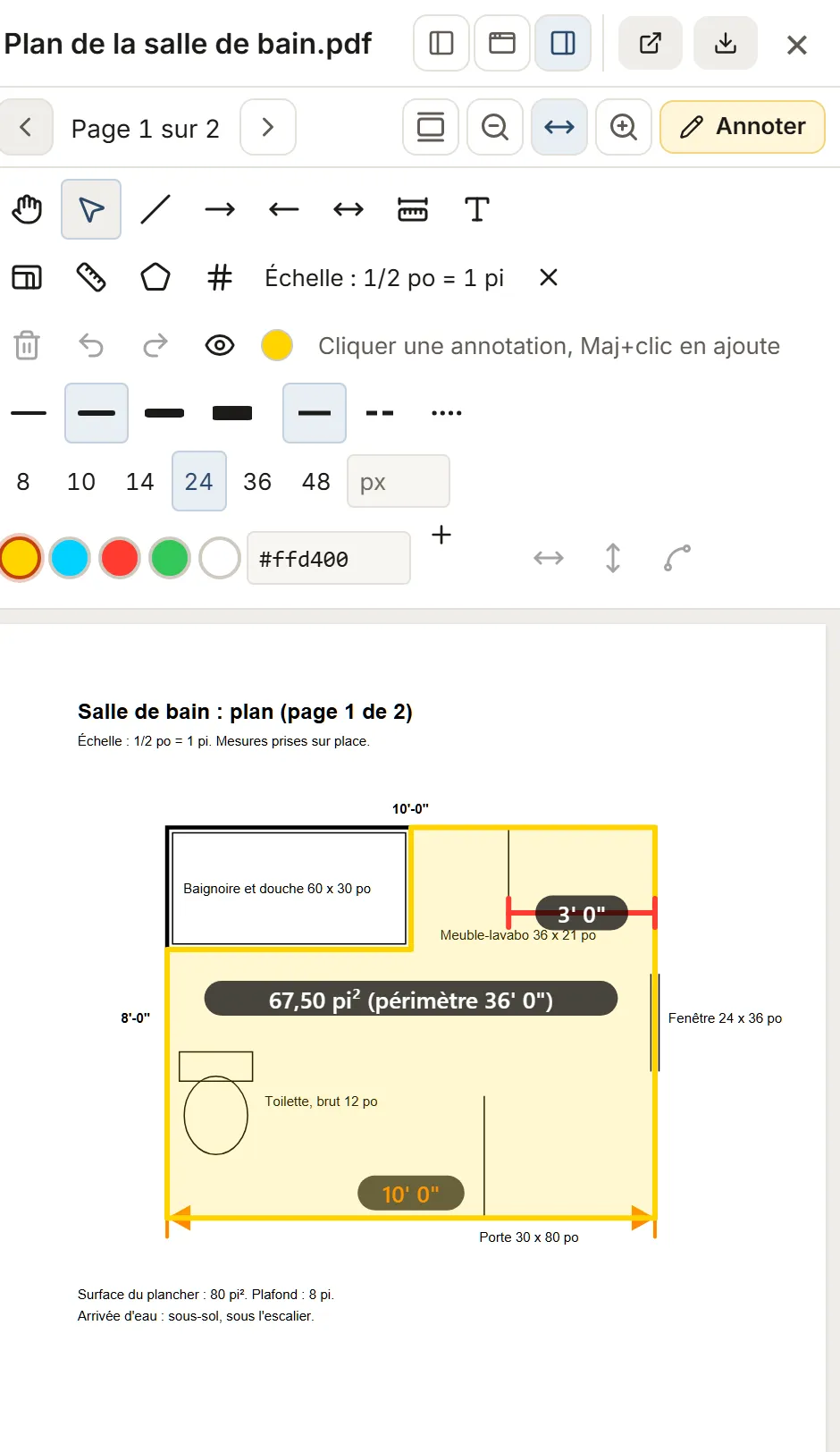Screen dimensions: 840x1452
Task: Set font size to 14
Action: click(140, 481)
